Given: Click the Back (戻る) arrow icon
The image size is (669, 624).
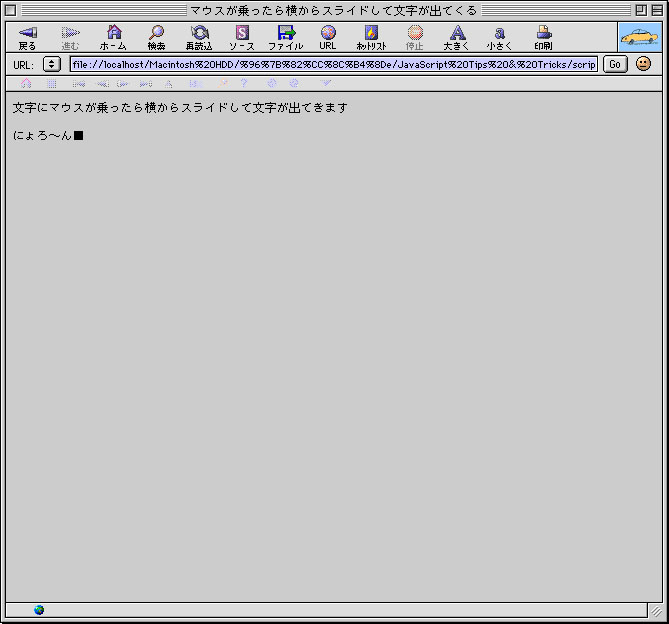Looking at the screenshot, I should tap(28, 33).
